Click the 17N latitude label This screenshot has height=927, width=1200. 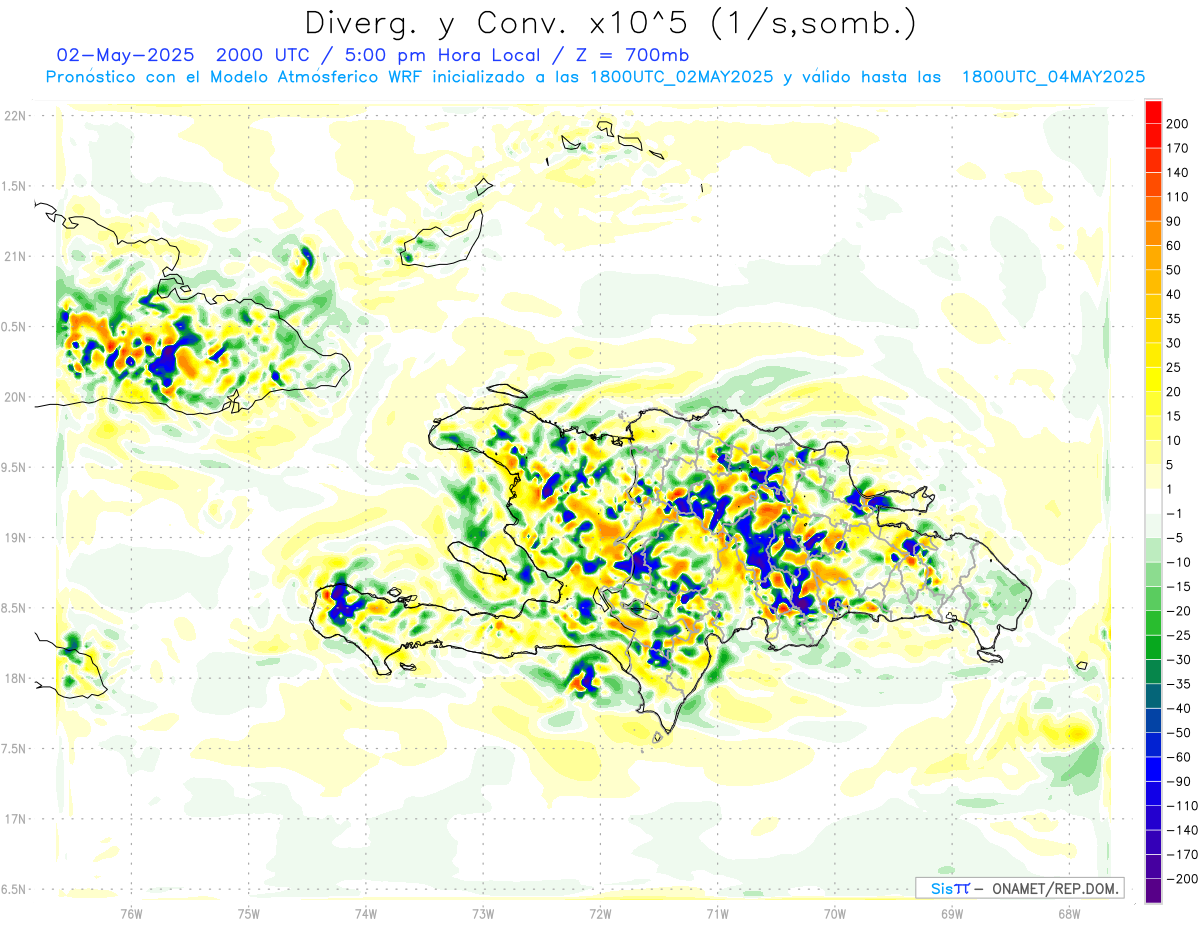coord(15,819)
